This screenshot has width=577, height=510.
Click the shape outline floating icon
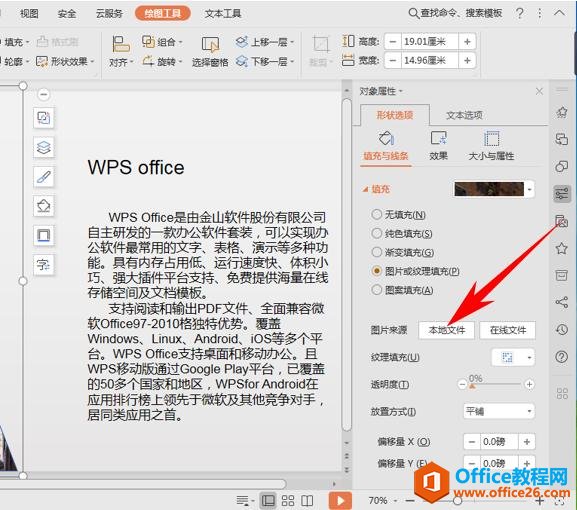44,235
